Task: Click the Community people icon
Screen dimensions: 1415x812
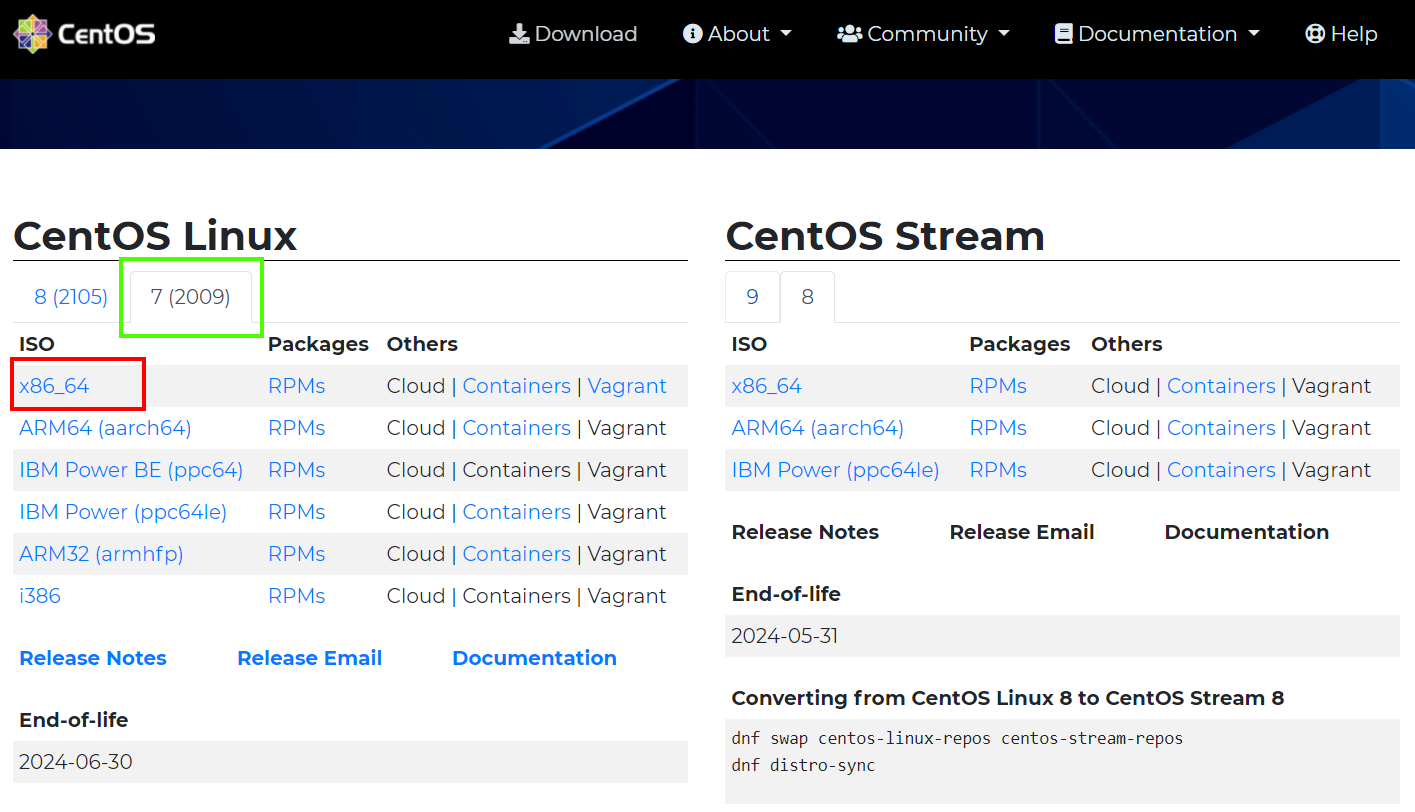Action: pos(849,34)
